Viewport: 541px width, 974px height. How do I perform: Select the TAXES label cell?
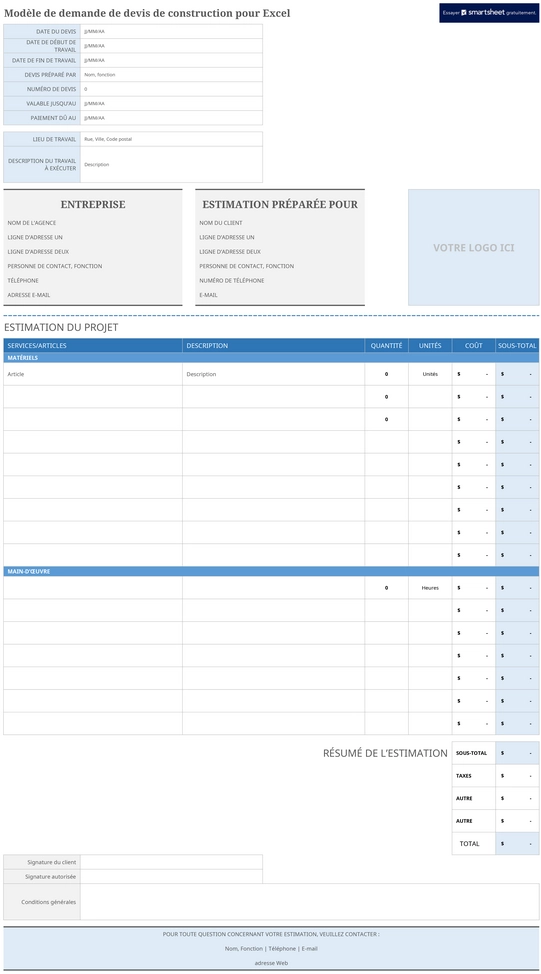(474, 776)
